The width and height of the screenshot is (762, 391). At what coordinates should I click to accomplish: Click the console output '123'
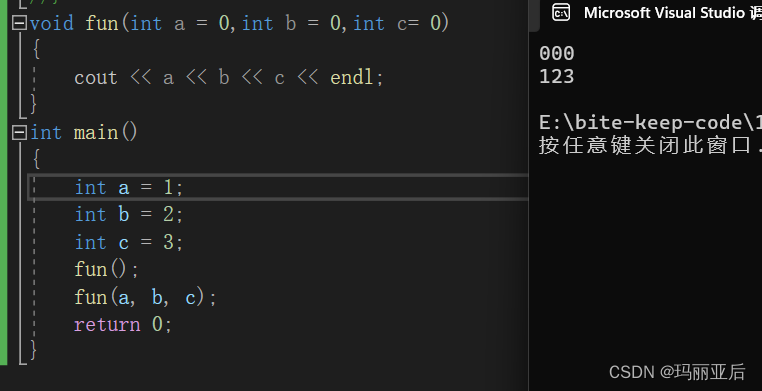[x=557, y=76]
